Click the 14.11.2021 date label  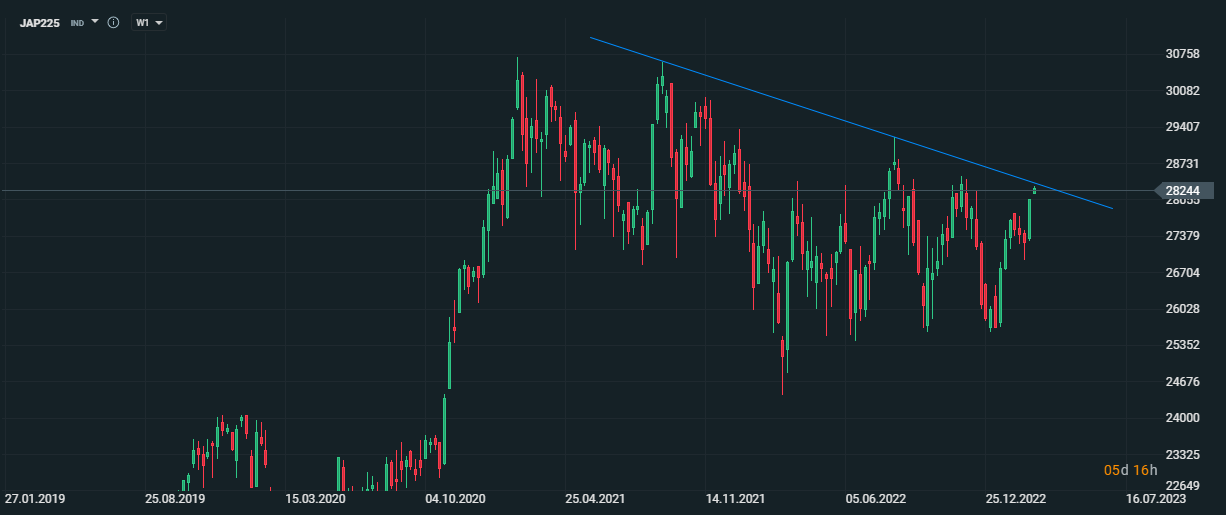pyautogui.click(x=735, y=497)
